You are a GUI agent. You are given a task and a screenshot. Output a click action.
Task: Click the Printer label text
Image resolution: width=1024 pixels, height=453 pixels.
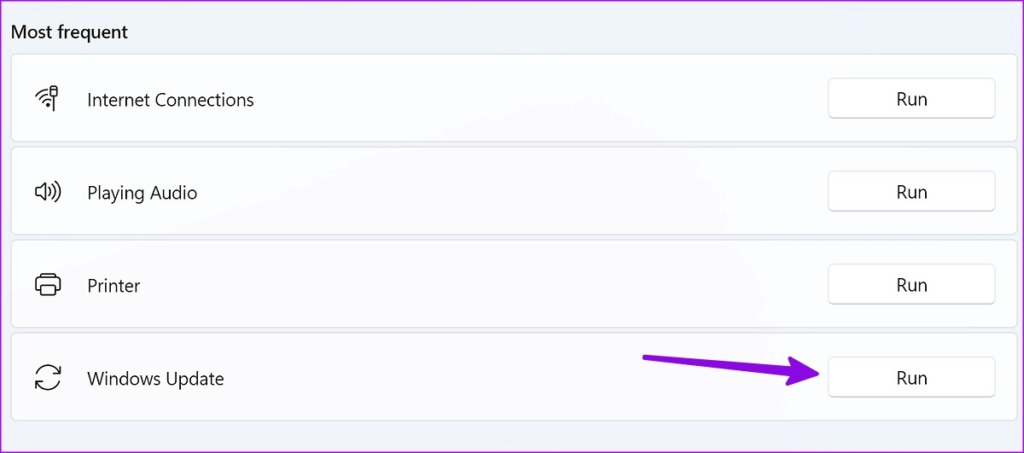(113, 286)
